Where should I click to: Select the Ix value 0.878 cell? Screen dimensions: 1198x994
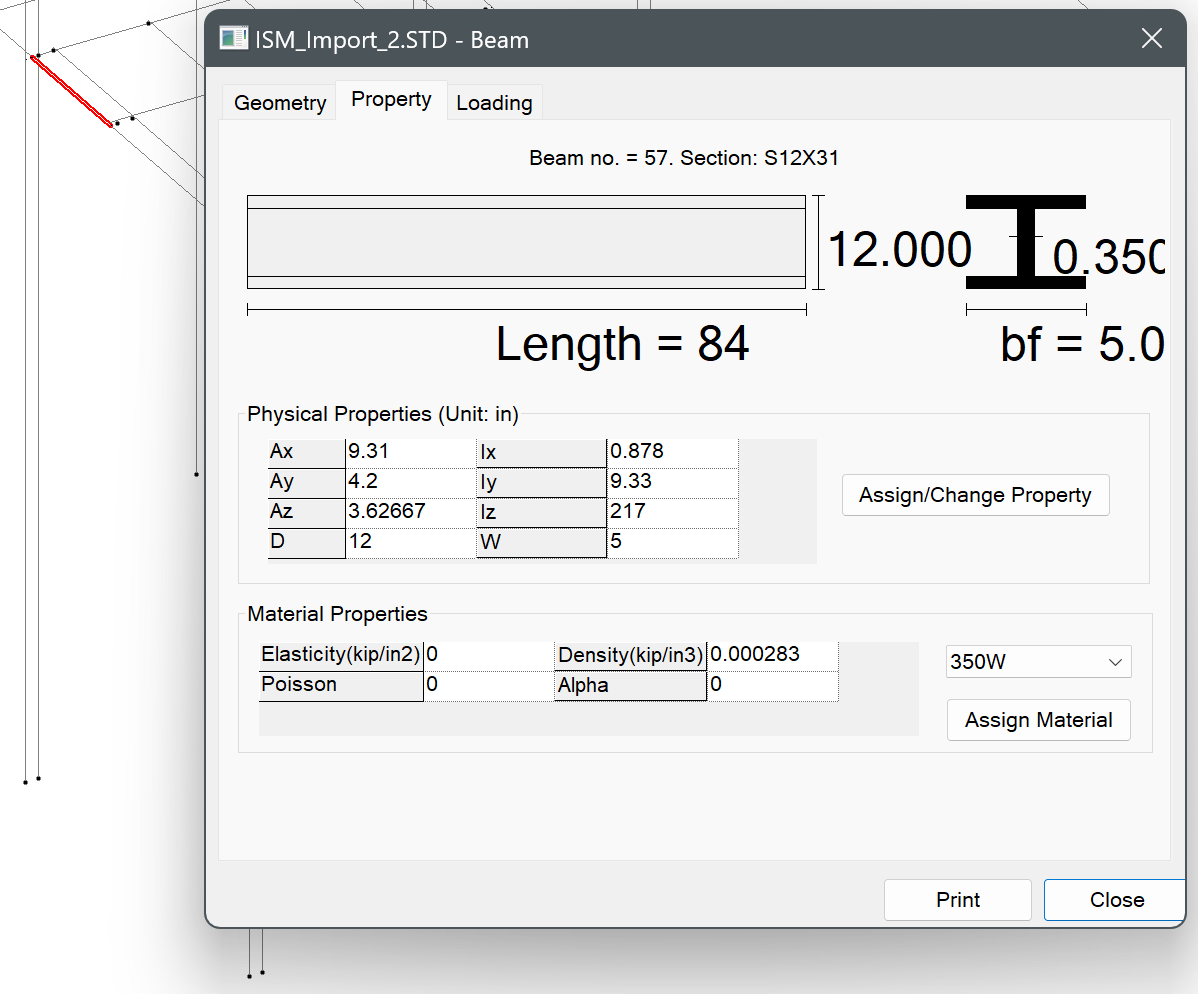(672, 452)
